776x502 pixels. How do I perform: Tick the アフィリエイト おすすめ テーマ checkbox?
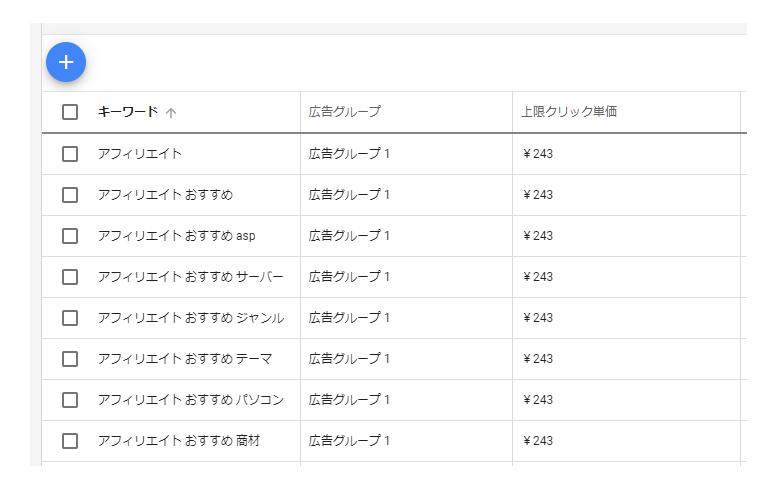pyautogui.click(x=70, y=359)
